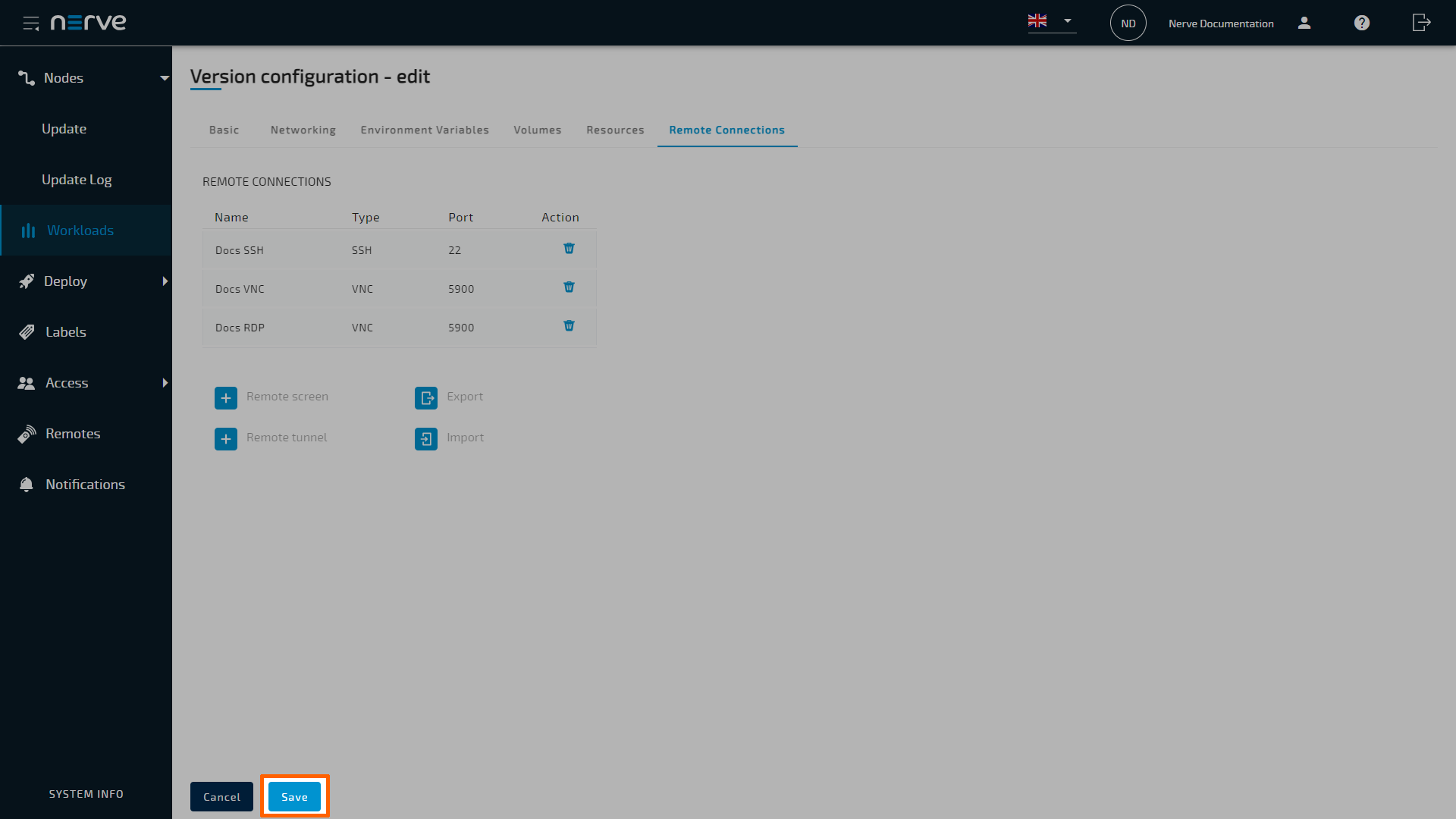This screenshot has width=1456, height=819.
Task: Click the delete icon for Docs VNC
Action: point(569,287)
